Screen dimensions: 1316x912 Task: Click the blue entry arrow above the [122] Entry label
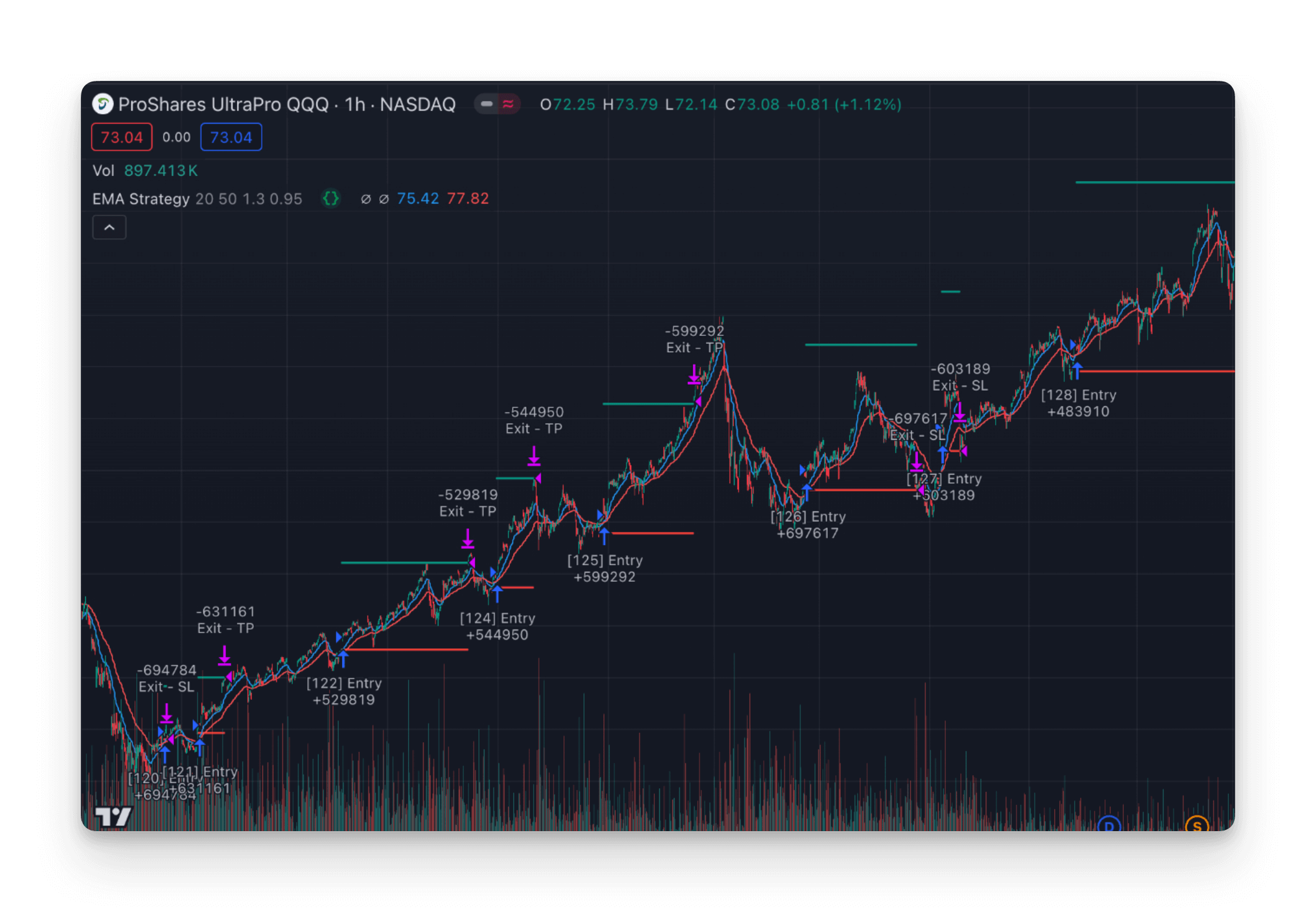click(x=343, y=659)
